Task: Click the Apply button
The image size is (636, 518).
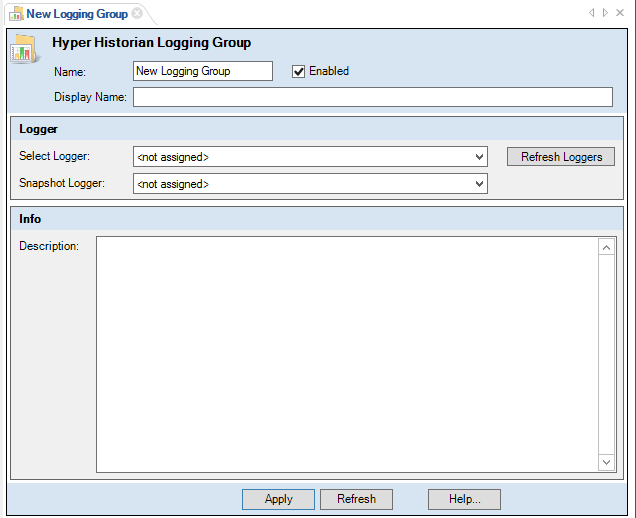Action: click(x=278, y=499)
